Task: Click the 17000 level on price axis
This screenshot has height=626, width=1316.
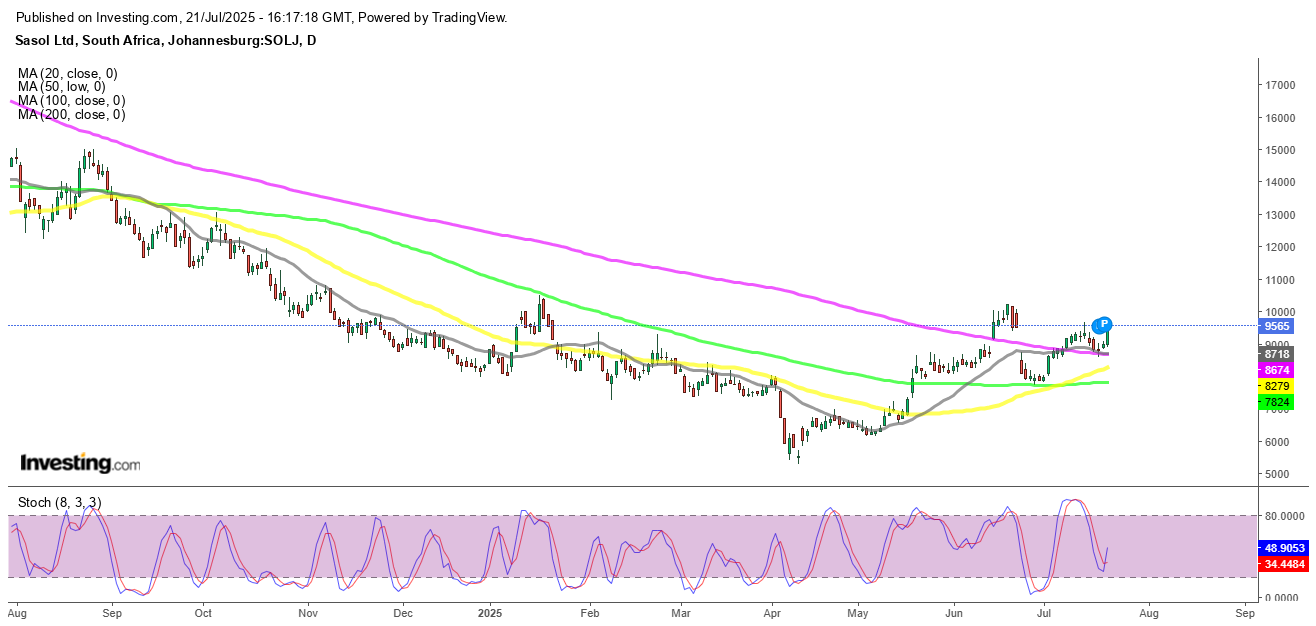Action: point(1284,86)
